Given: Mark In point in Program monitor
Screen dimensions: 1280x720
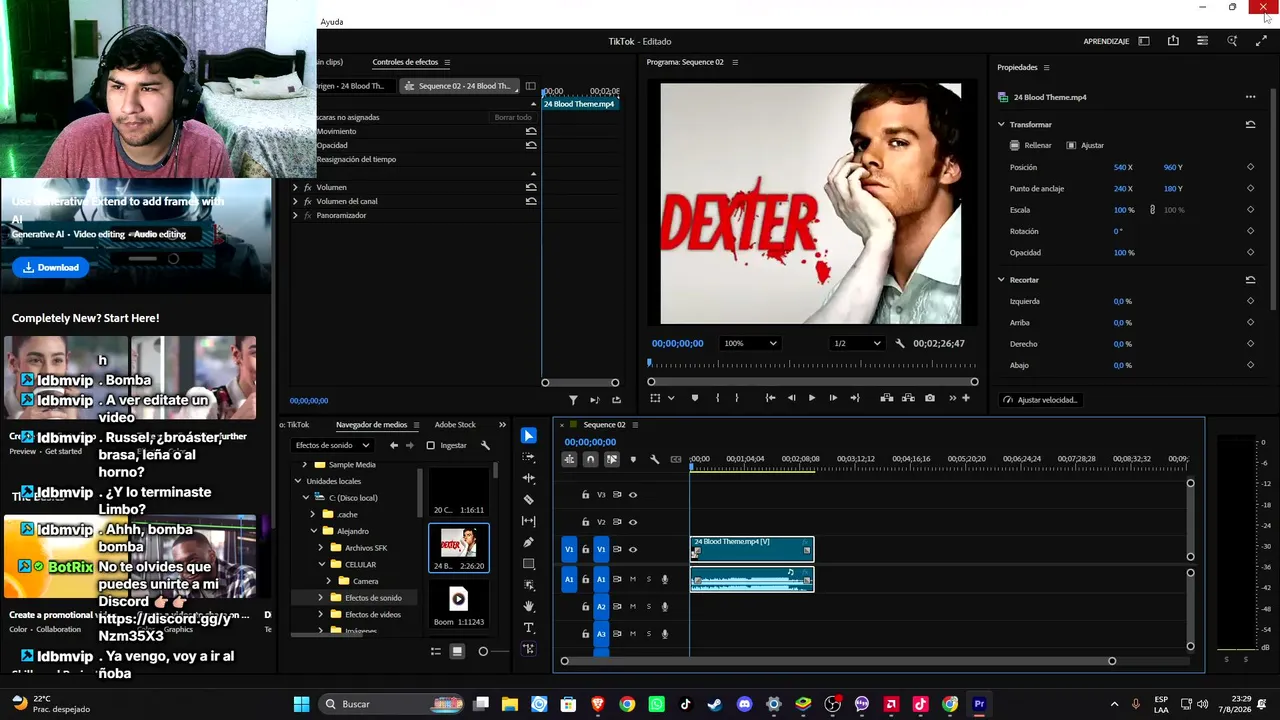Looking at the screenshot, I should point(717,398).
